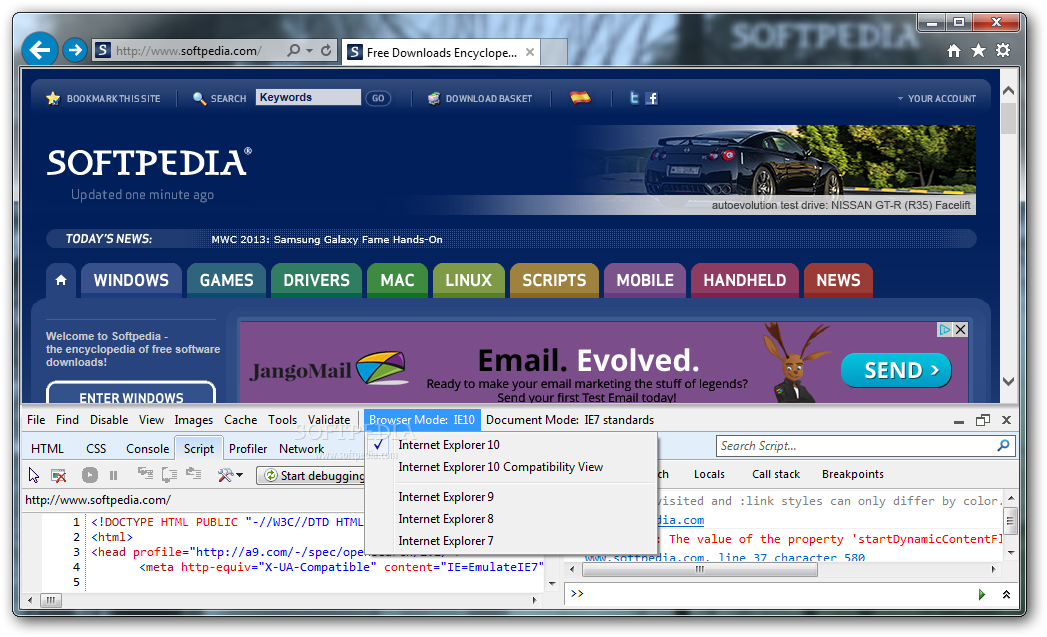
Task: Minimize the developer tools pane
Action: coord(959,421)
